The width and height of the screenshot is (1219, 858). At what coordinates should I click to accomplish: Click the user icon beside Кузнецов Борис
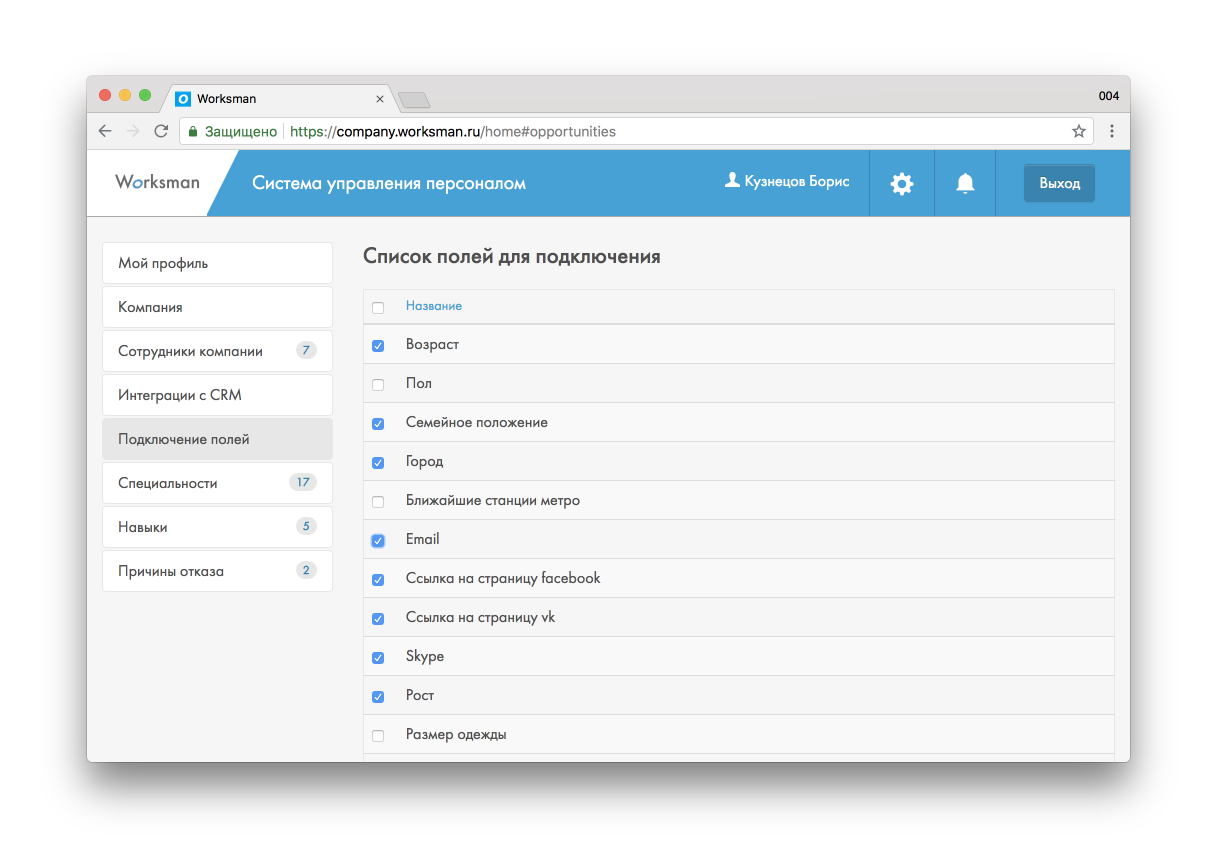click(732, 180)
